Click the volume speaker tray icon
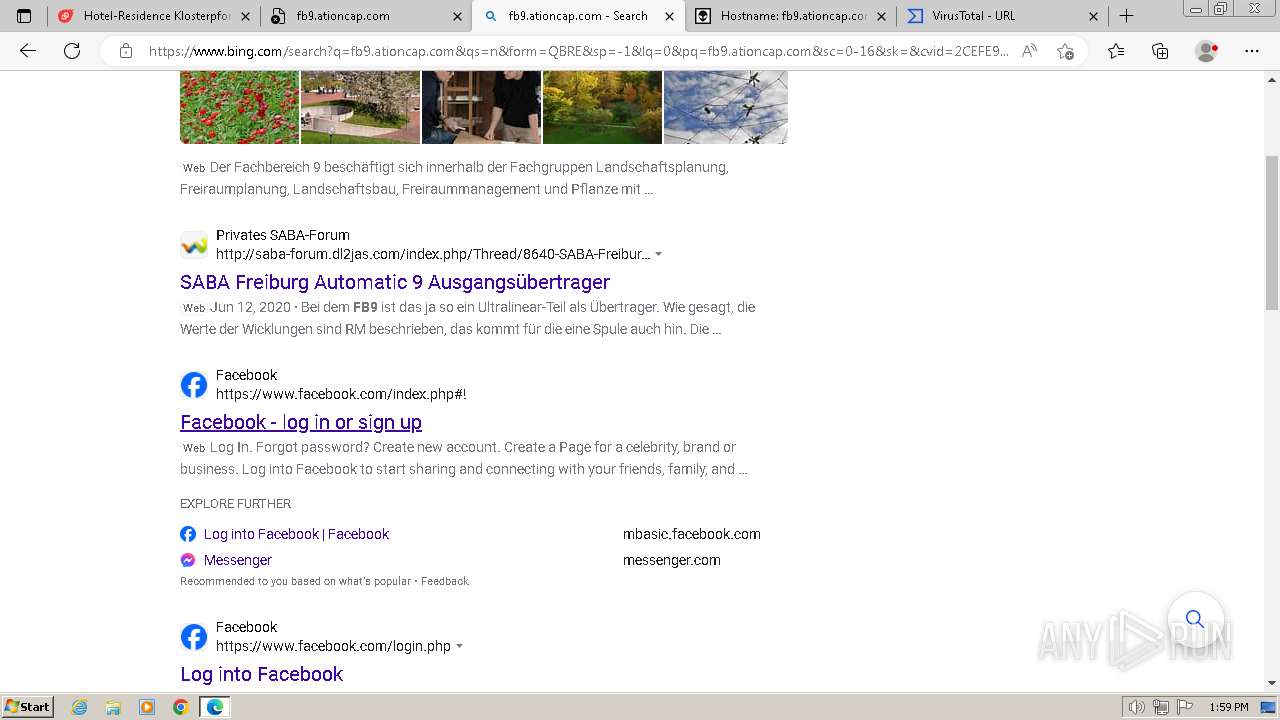 pyautogui.click(x=1137, y=707)
